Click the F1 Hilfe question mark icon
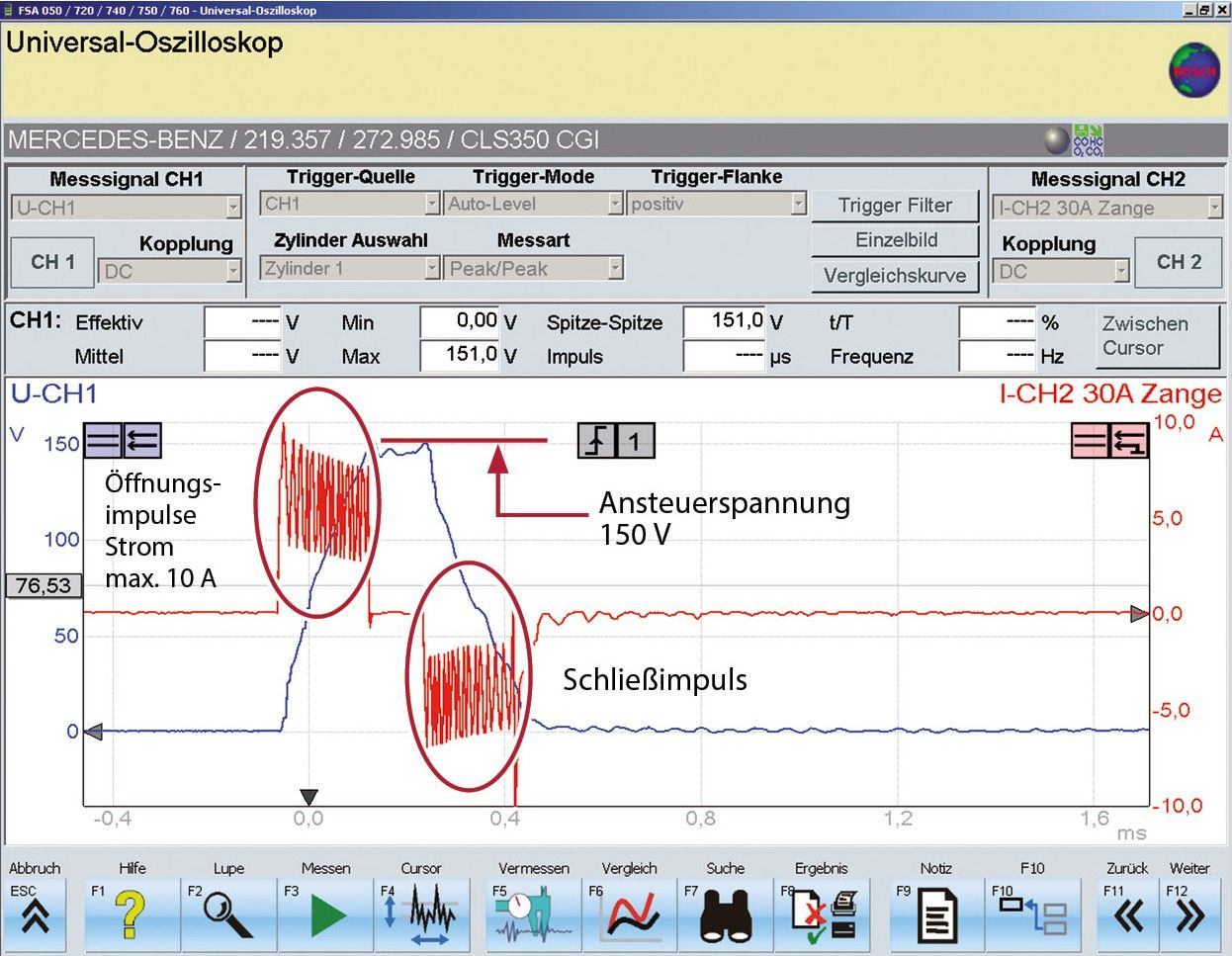Viewport: 1232px width, 956px height. (132, 913)
